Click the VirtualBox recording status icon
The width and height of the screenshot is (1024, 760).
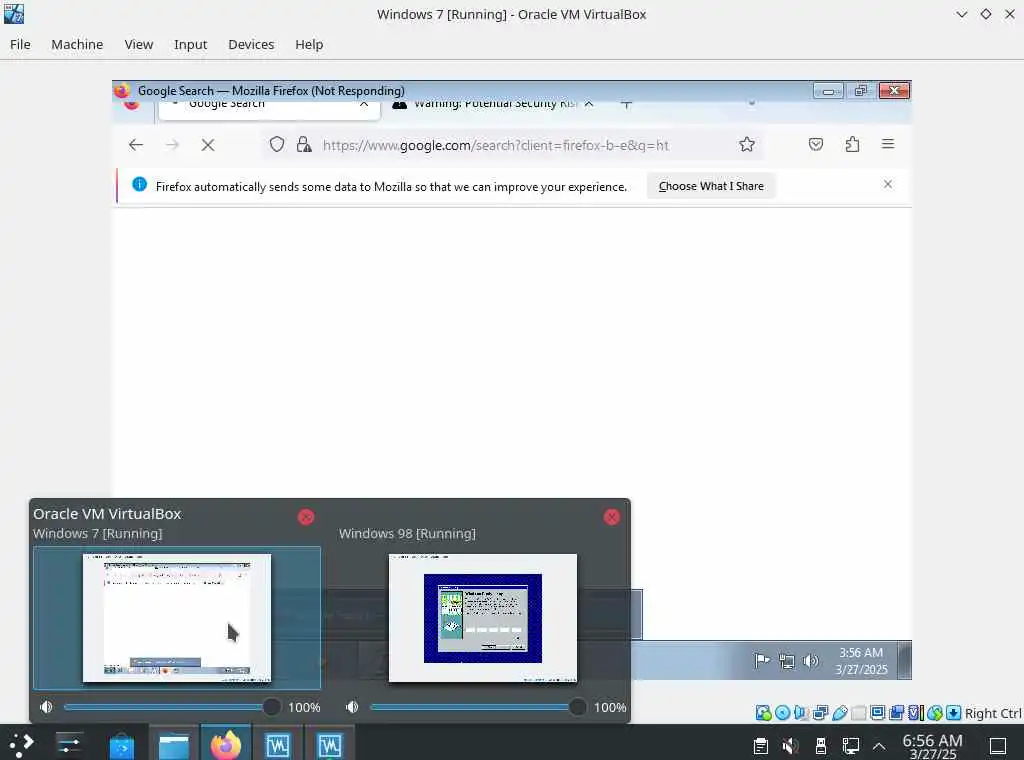[897, 713]
